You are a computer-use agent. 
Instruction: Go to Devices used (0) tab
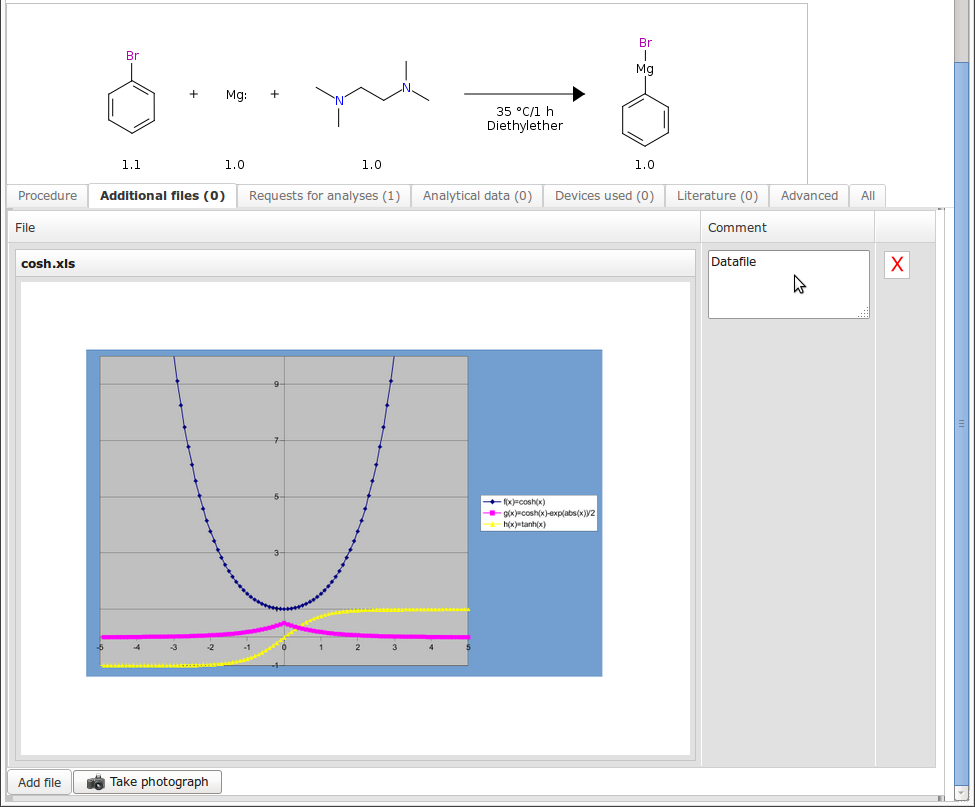(x=604, y=196)
